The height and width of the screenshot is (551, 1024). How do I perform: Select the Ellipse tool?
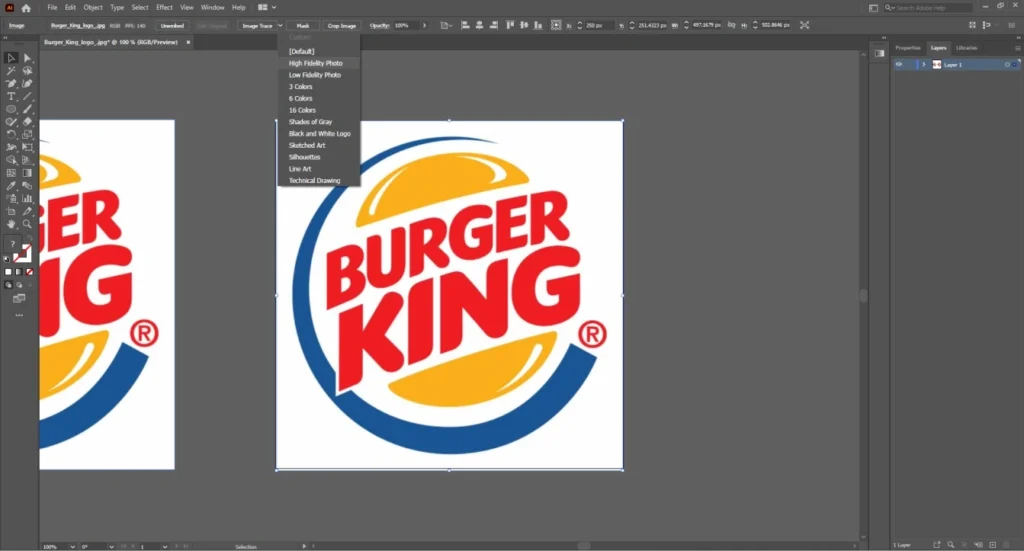(x=11, y=109)
